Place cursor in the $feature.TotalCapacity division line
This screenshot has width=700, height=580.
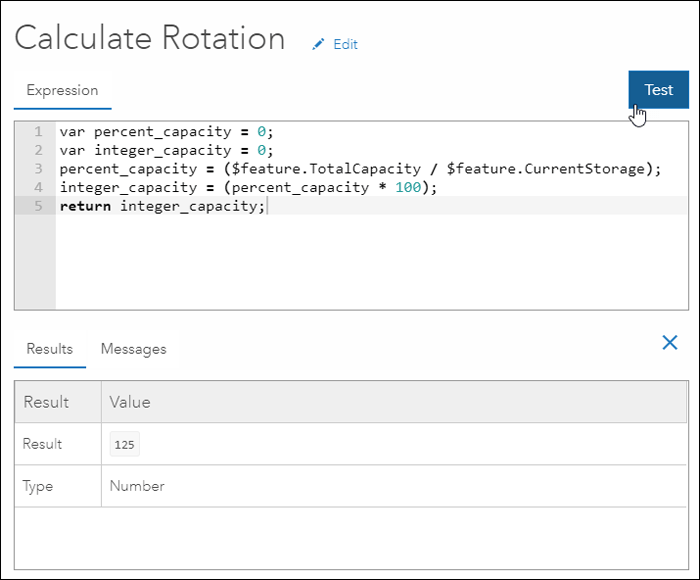360,169
